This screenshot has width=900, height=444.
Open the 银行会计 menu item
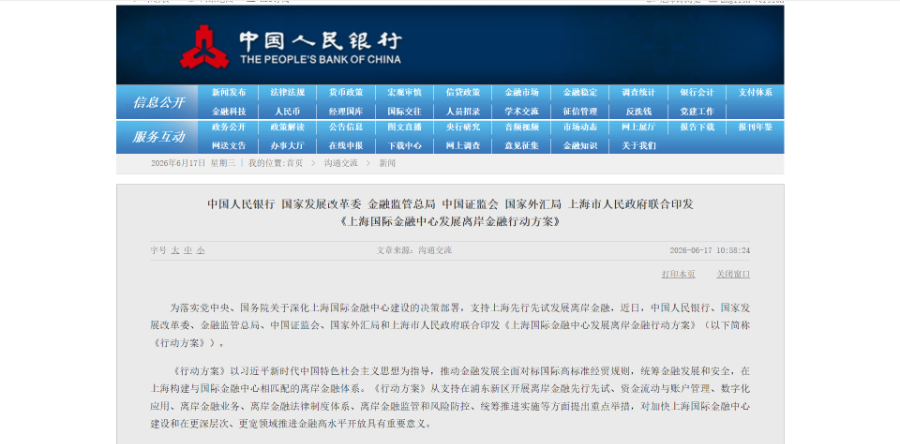click(x=697, y=92)
